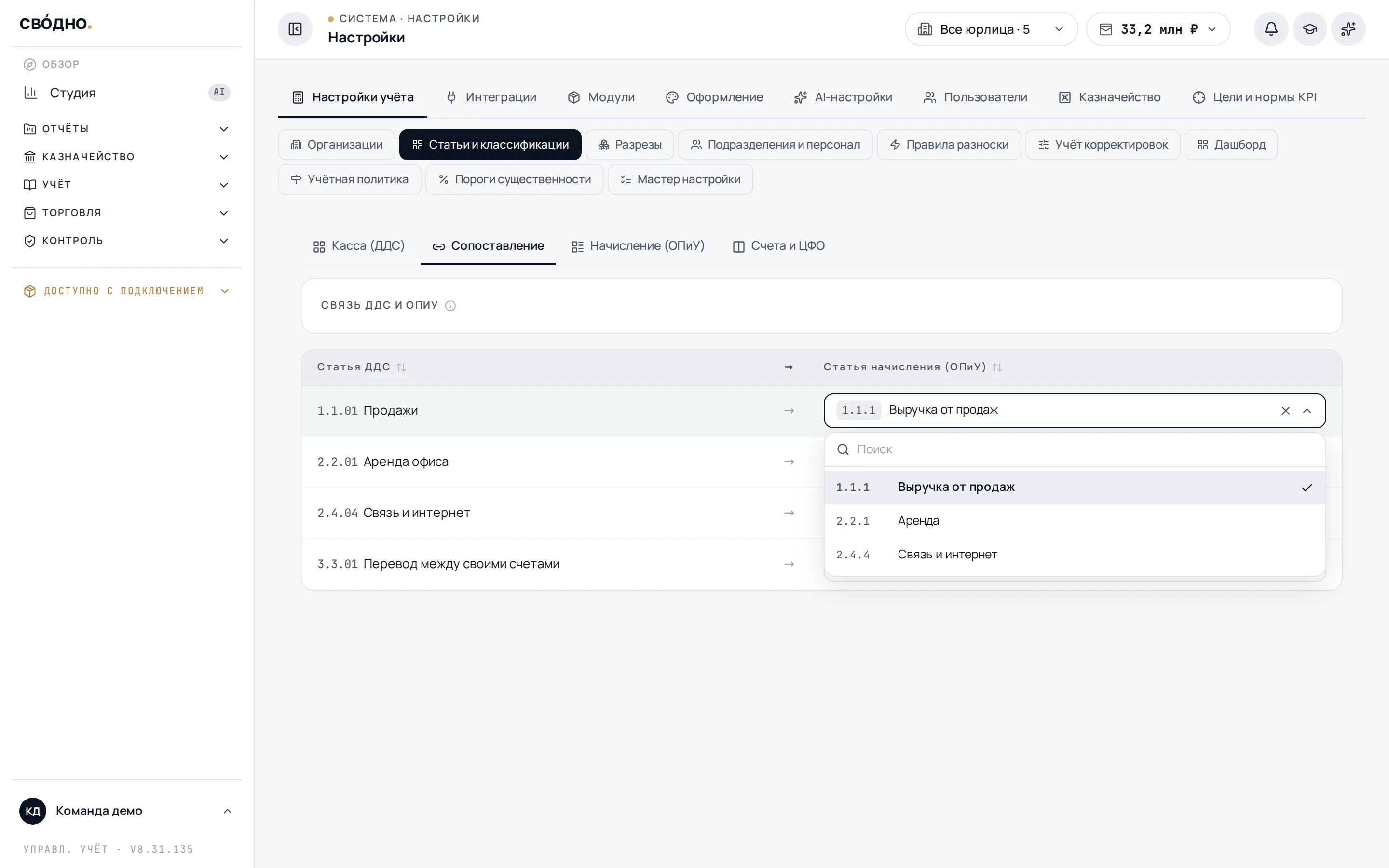
Task: Collapse the Выручка от продаж combo box chevron
Action: point(1307,411)
